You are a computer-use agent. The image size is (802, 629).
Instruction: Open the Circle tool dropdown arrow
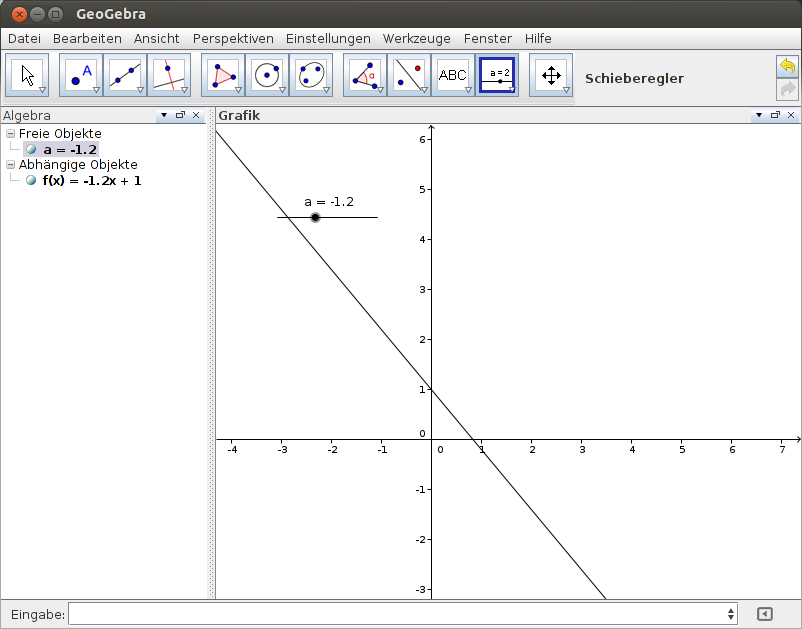[283, 89]
